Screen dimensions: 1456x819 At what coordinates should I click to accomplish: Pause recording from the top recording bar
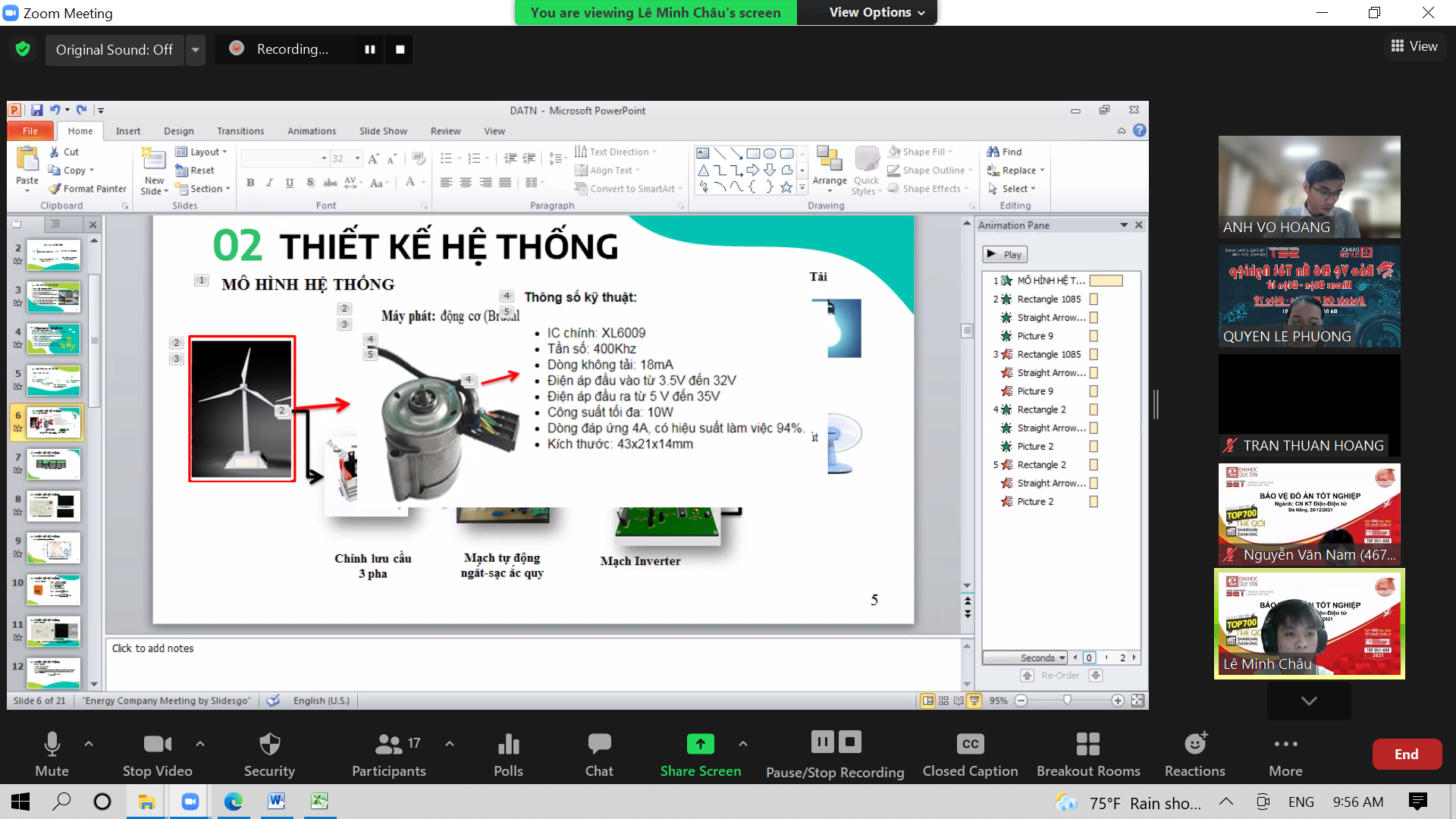tap(370, 49)
